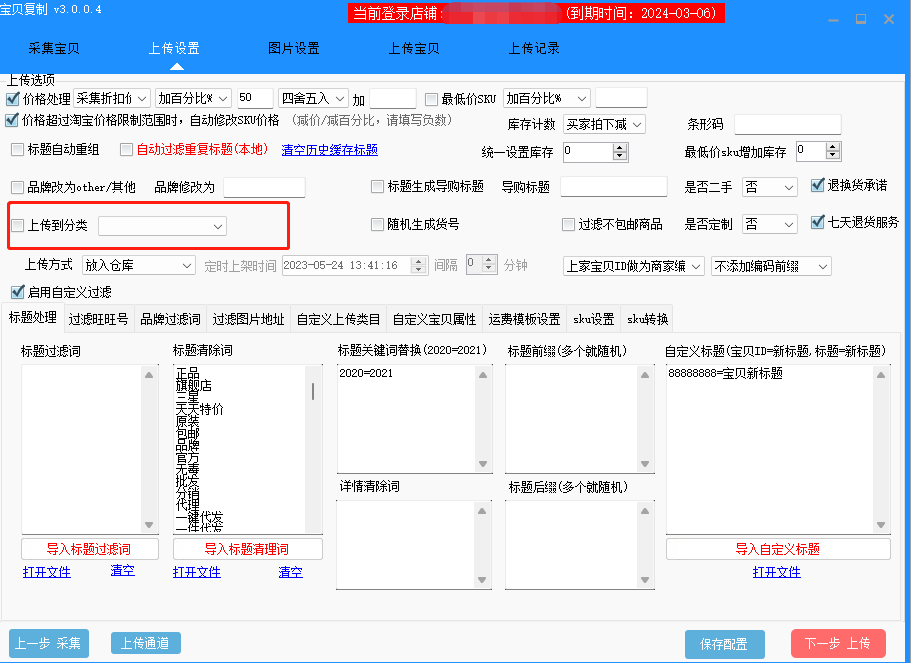Screen dimensions: 911x663
Task: Proceed with 下一步 上传 button
Action: (838, 643)
